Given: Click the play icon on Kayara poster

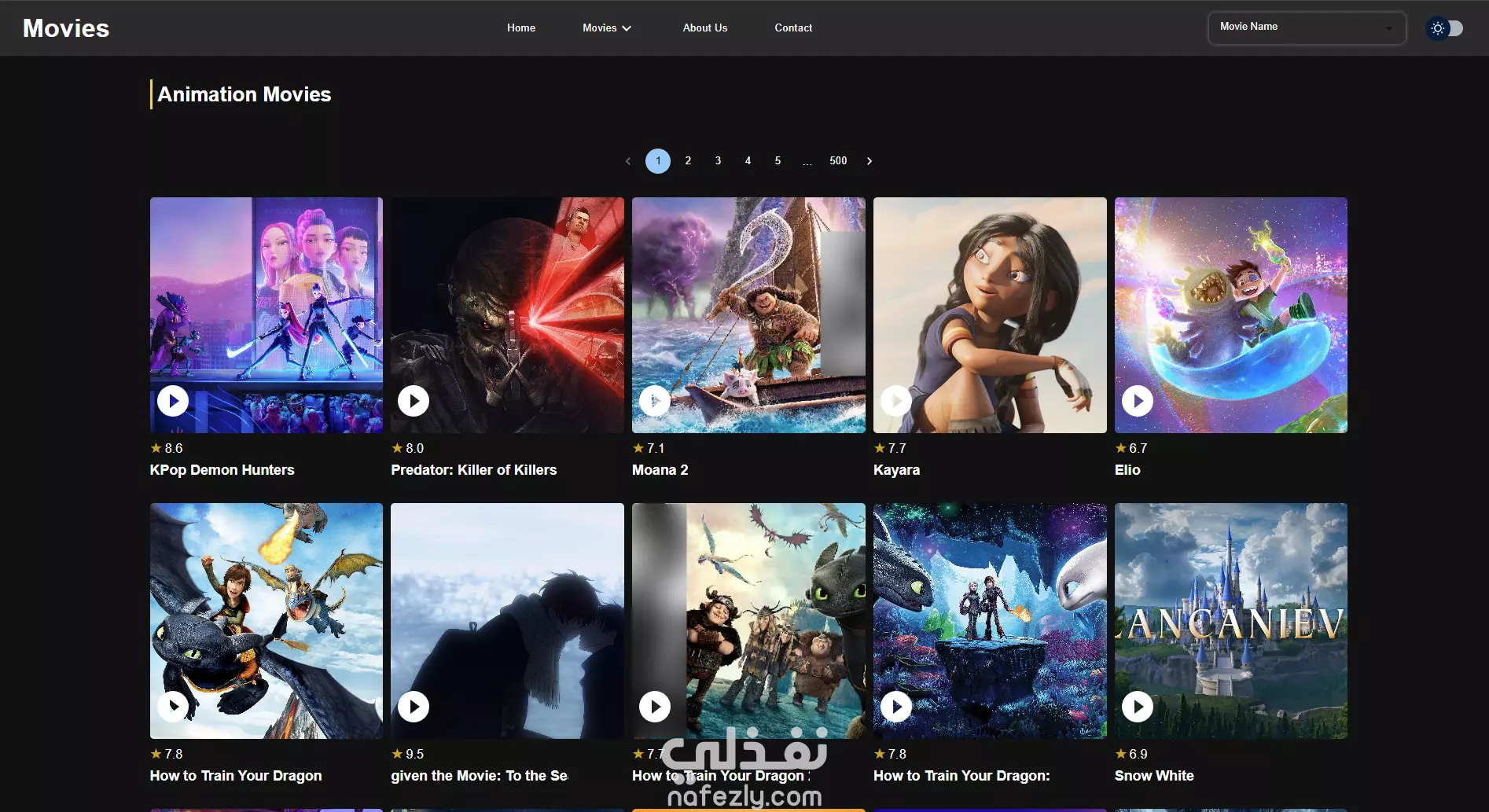Looking at the screenshot, I should coord(896,401).
